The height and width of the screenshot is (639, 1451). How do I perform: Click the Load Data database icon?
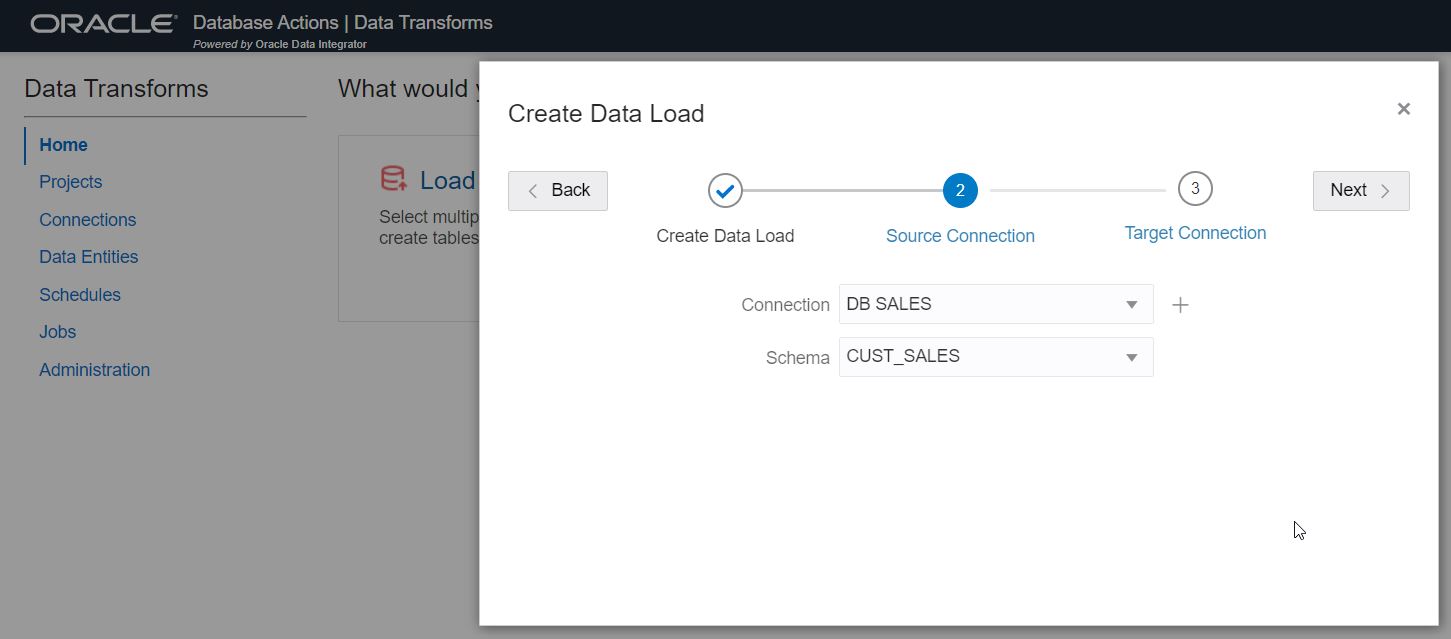click(x=394, y=179)
